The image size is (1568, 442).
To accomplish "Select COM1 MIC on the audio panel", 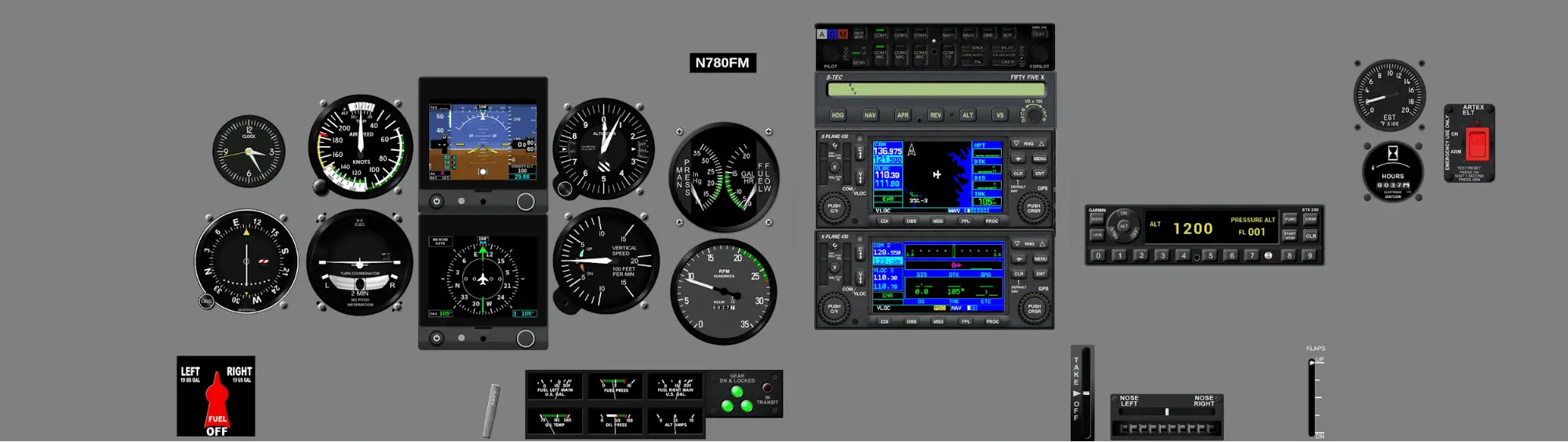I will (x=880, y=54).
